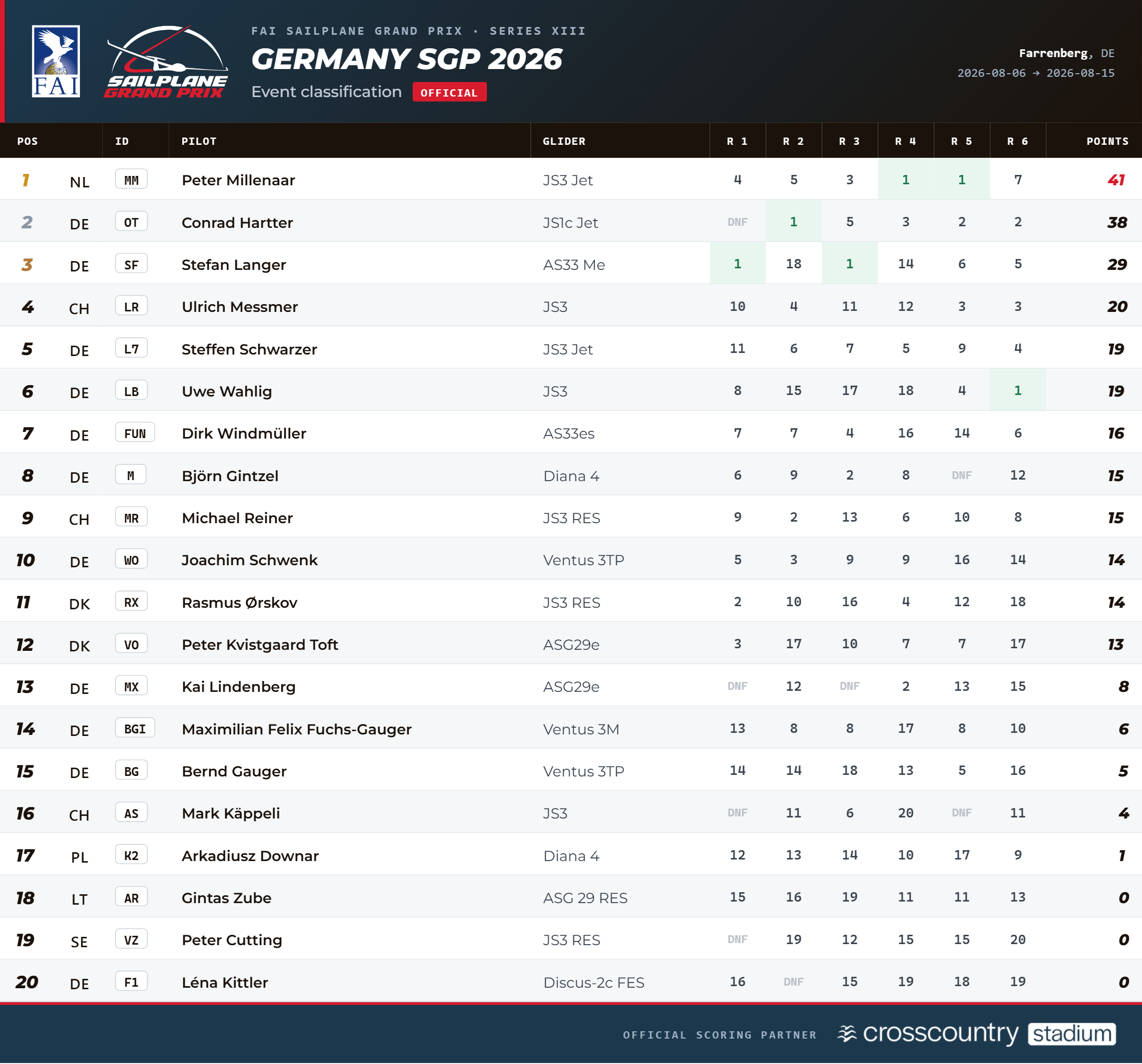Select the R 6 column header
1142x1064 pixels.
click(1017, 141)
